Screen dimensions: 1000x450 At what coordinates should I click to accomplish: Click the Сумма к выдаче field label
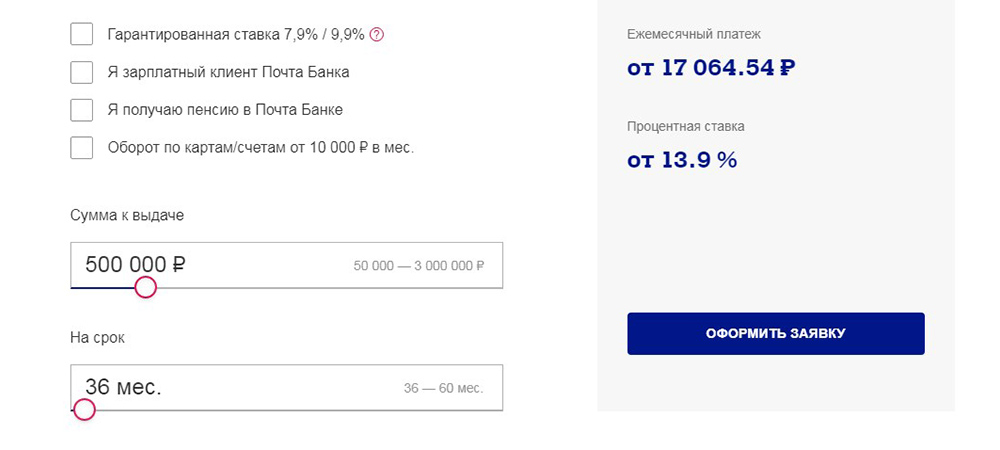(127, 215)
